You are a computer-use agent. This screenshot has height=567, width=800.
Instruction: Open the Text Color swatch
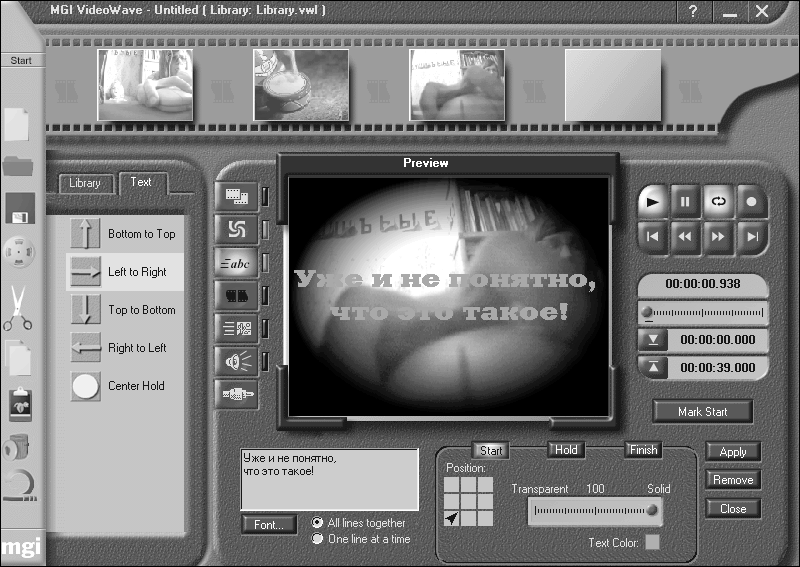pyautogui.click(x=652, y=542)
